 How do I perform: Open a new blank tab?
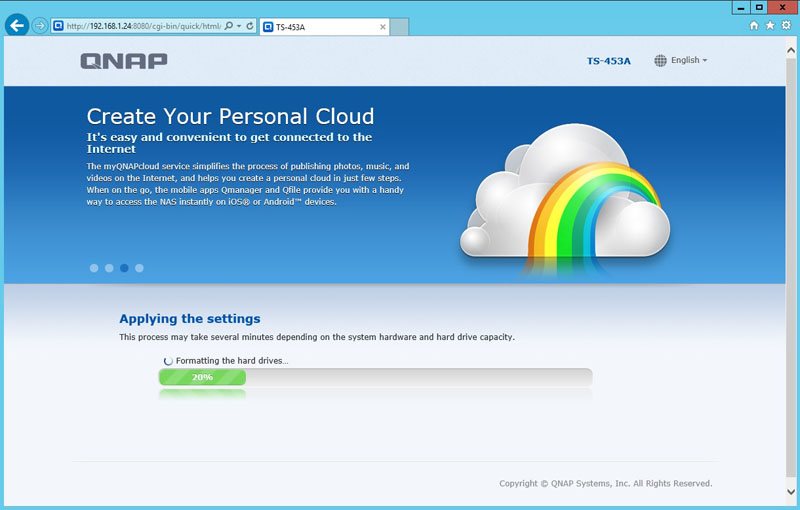coord(399,27)
